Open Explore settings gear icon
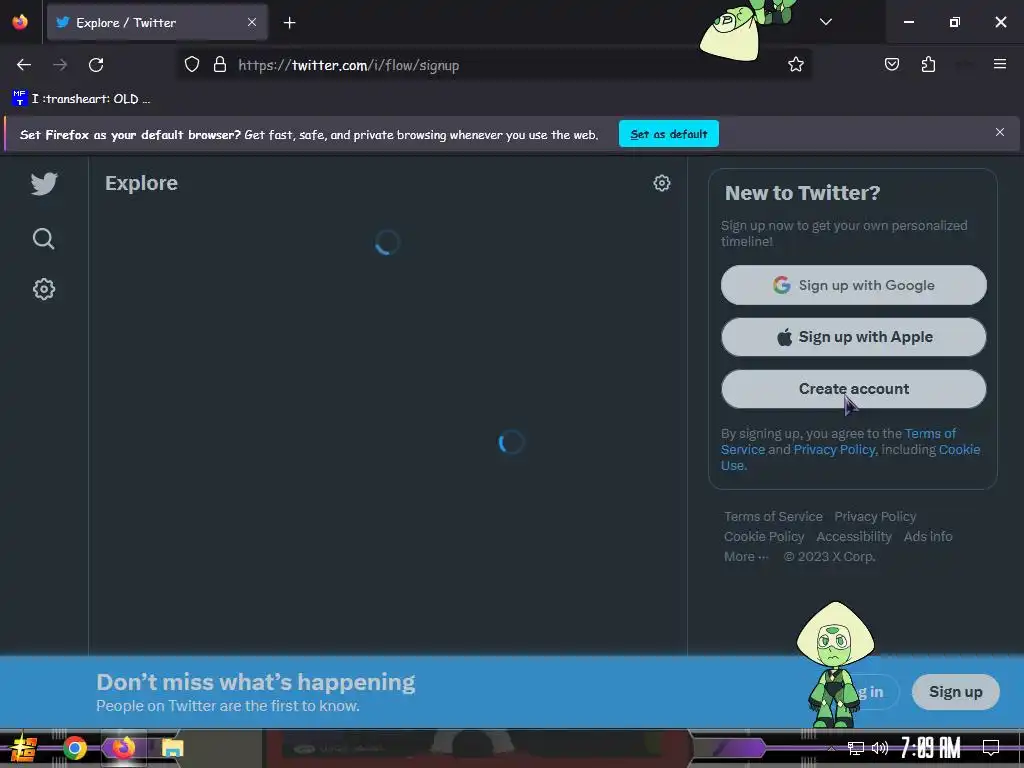Screen dimensions: 1024x768 click(662, 183)
